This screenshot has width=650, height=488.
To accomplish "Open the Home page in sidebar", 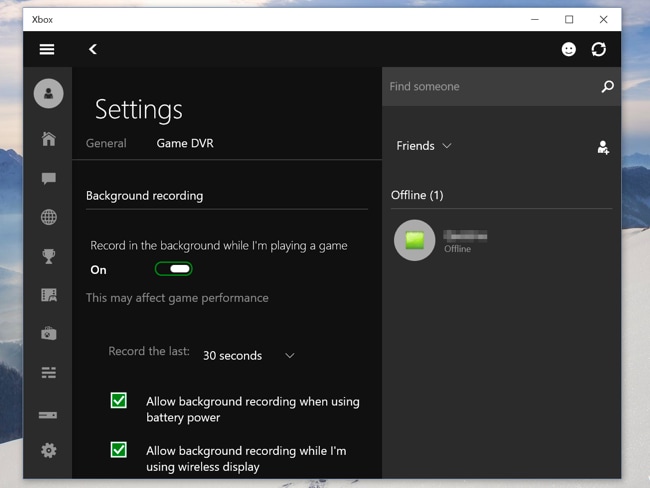I will (48, 139).
